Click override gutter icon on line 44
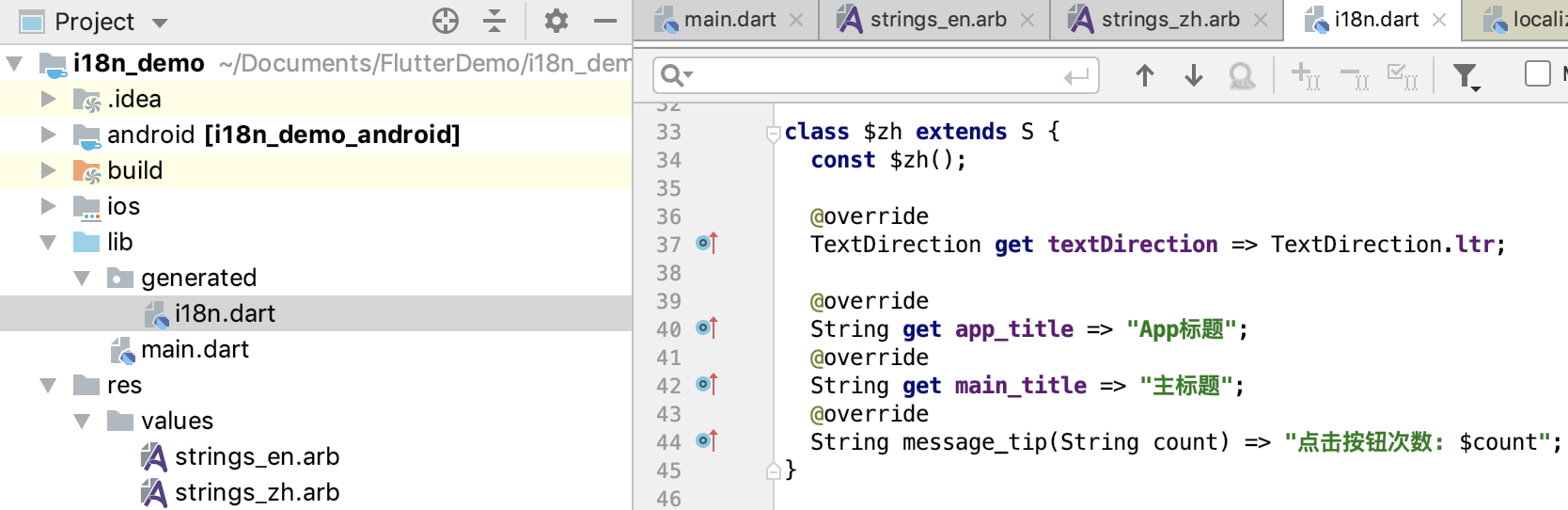Image resolution: width=1568 pixels, height=510 pixels. pos(707,441)
